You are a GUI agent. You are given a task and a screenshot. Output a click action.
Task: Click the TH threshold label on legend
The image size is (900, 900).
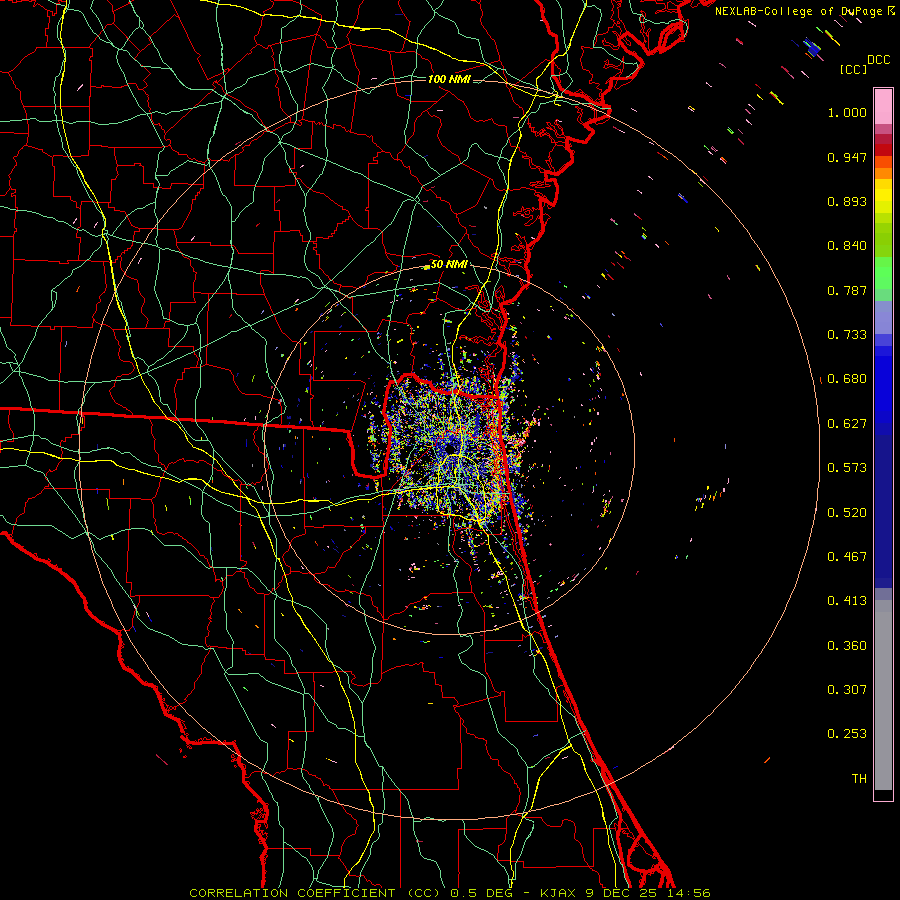coord(859,779)
